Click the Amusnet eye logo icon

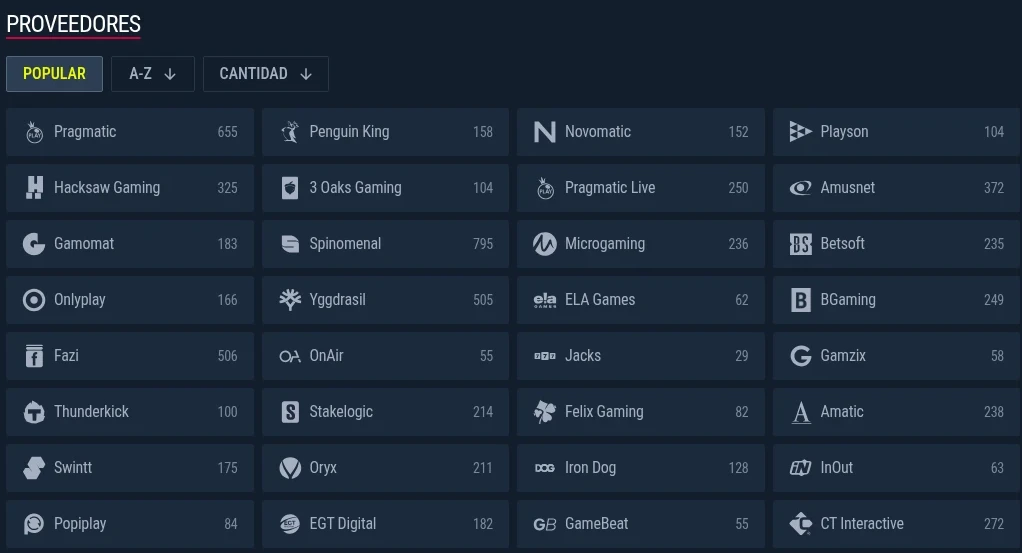(x=800, y=188)
